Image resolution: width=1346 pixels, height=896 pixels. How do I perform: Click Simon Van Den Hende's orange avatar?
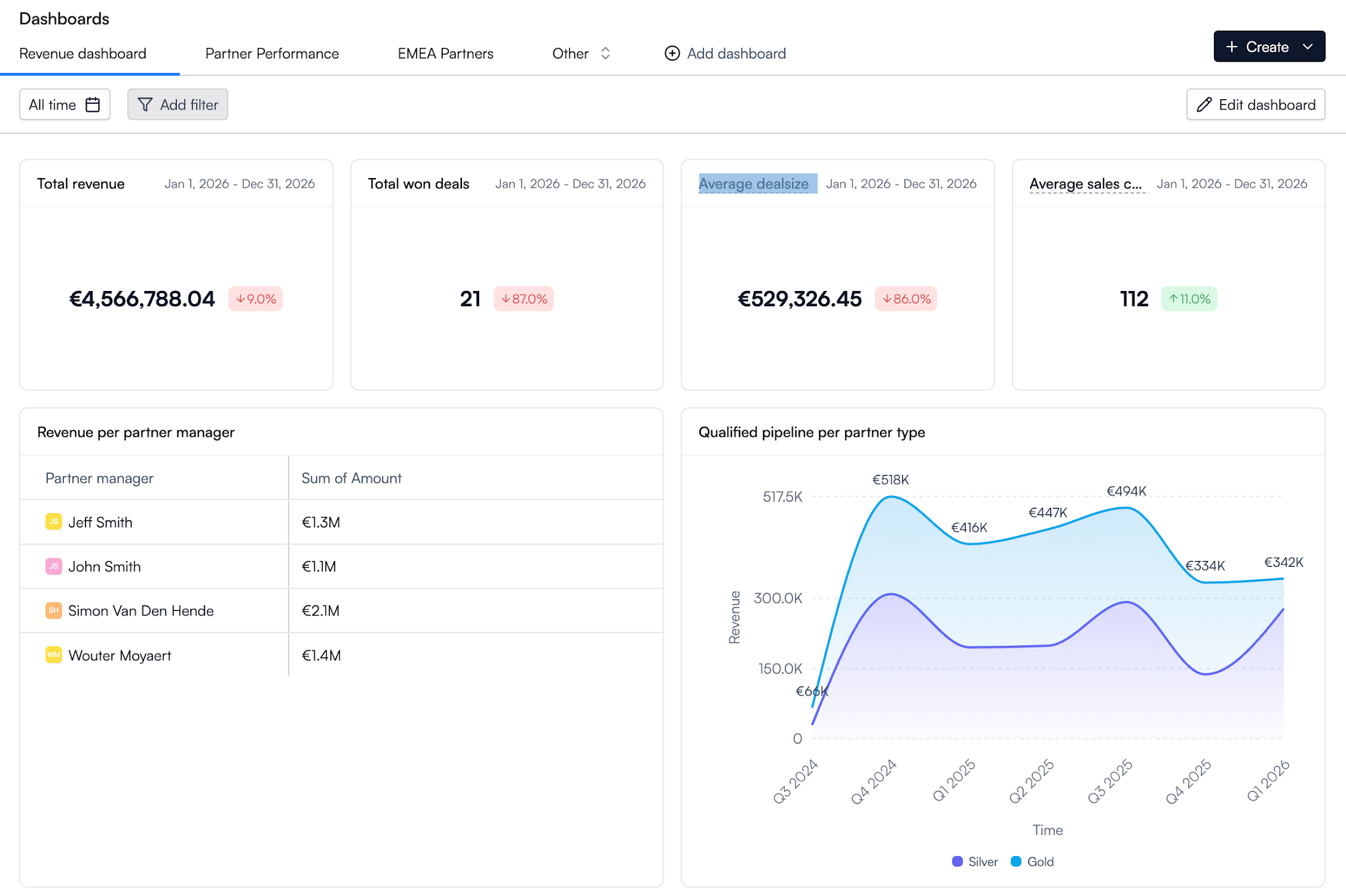(53, 610)
